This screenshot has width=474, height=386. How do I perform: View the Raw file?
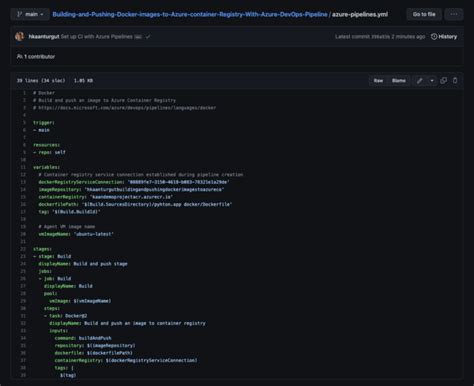[x=378, y=81]
